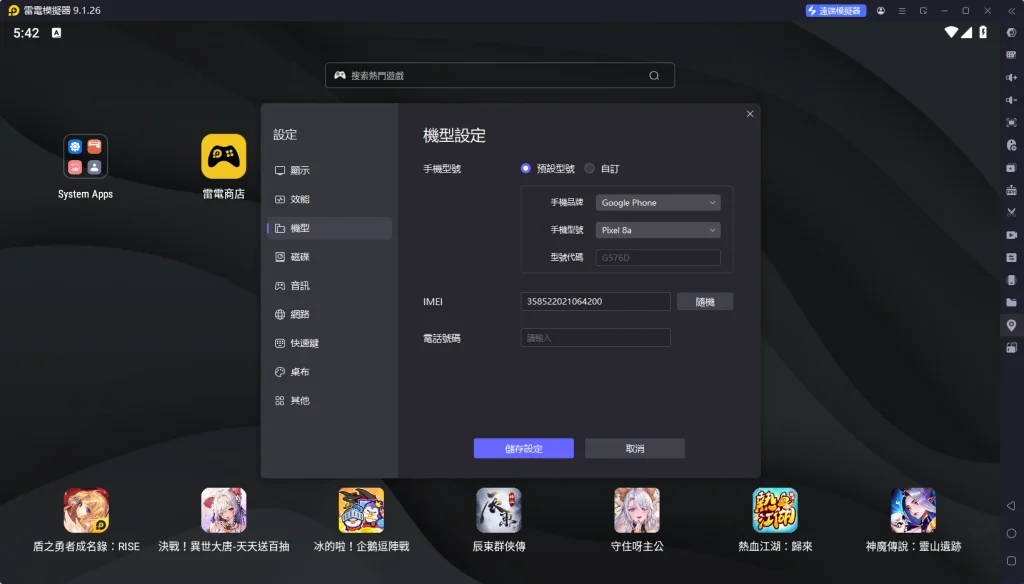
Task: Click Android home circle button
Action: 1012,533
